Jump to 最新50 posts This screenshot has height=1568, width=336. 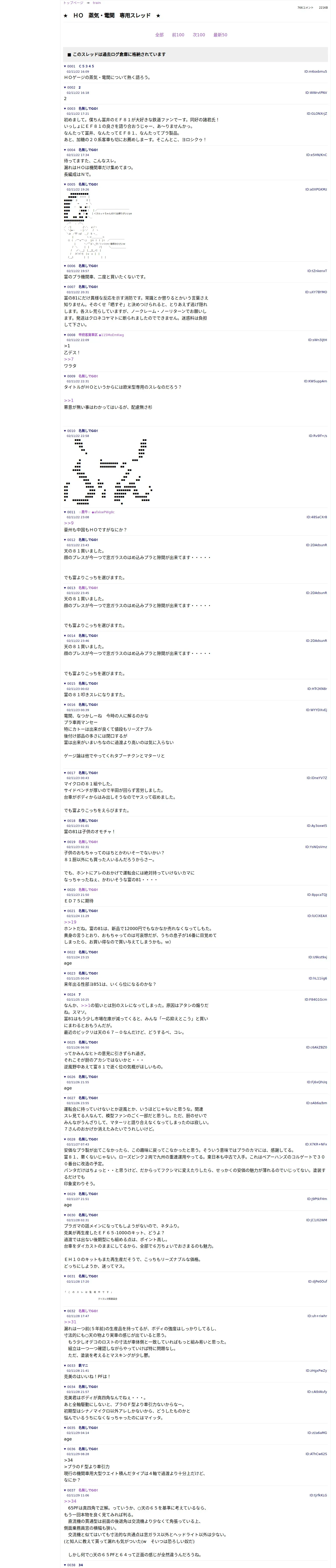click(220, 35)
